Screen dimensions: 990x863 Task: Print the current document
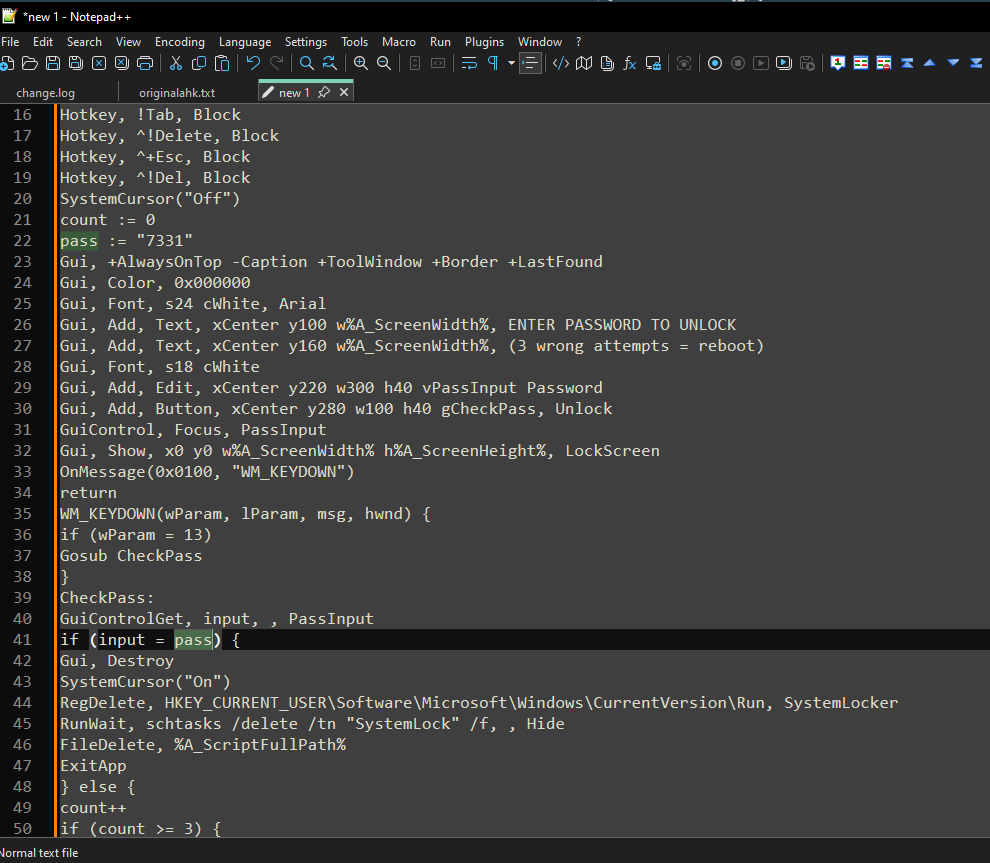(x=145, y=63)
